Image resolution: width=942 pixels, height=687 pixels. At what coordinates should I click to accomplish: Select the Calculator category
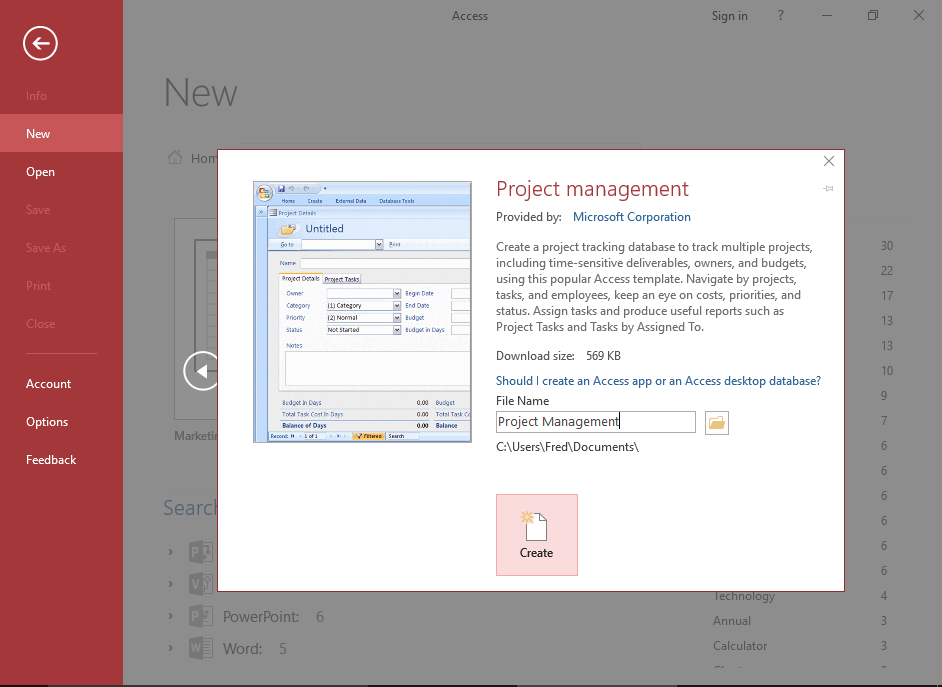[740, 646]
